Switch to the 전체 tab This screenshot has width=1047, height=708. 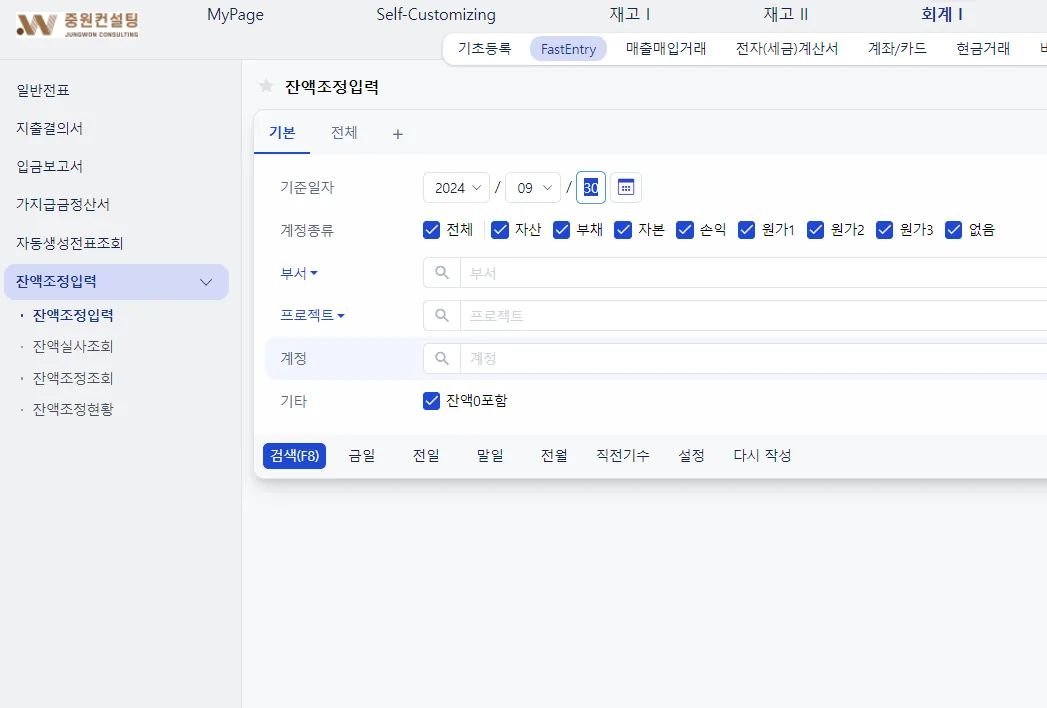click(x=344, y=132)
